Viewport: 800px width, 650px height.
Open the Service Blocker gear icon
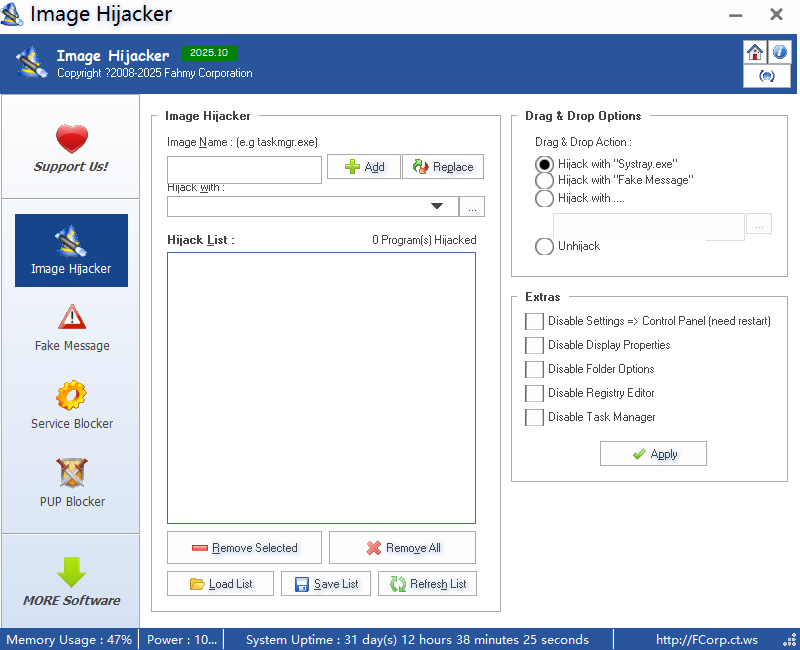(70, 396)
